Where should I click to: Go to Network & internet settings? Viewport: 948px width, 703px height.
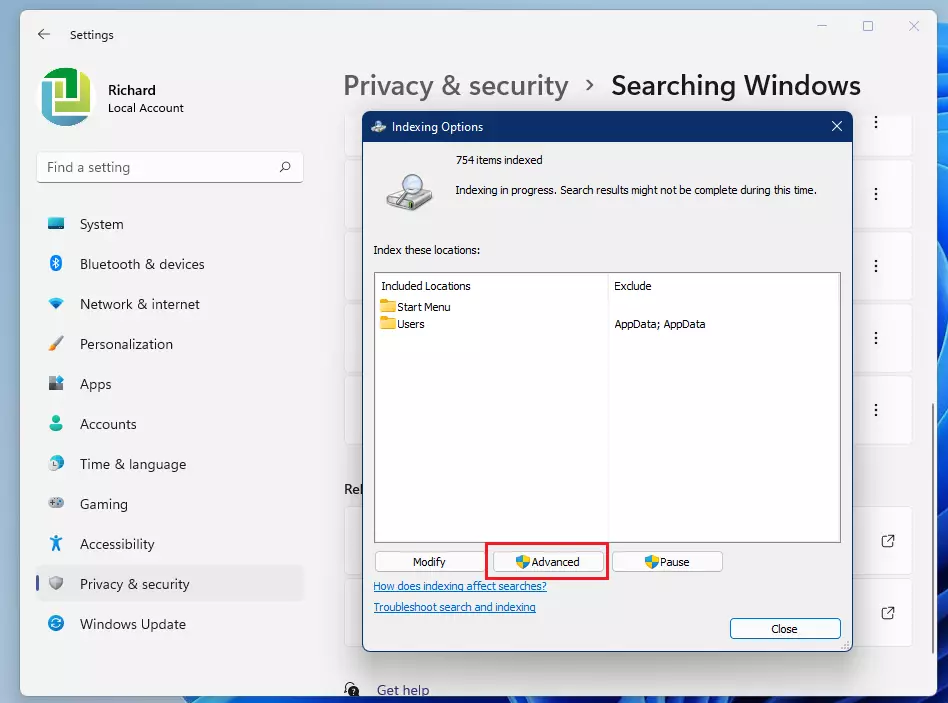169,304
